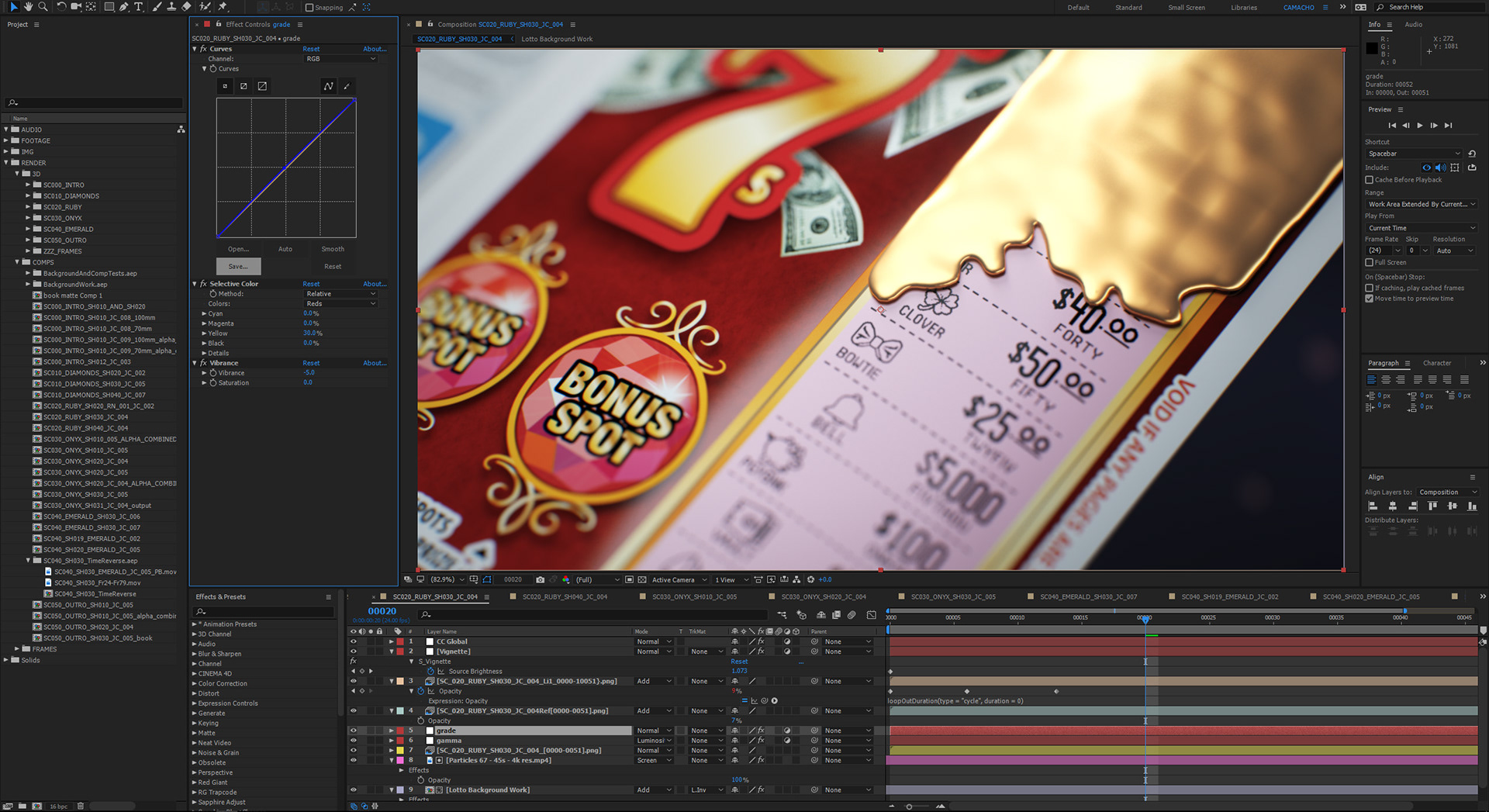
Task: Click the snapshot camera icon below viewer
Action: point(541,579)
